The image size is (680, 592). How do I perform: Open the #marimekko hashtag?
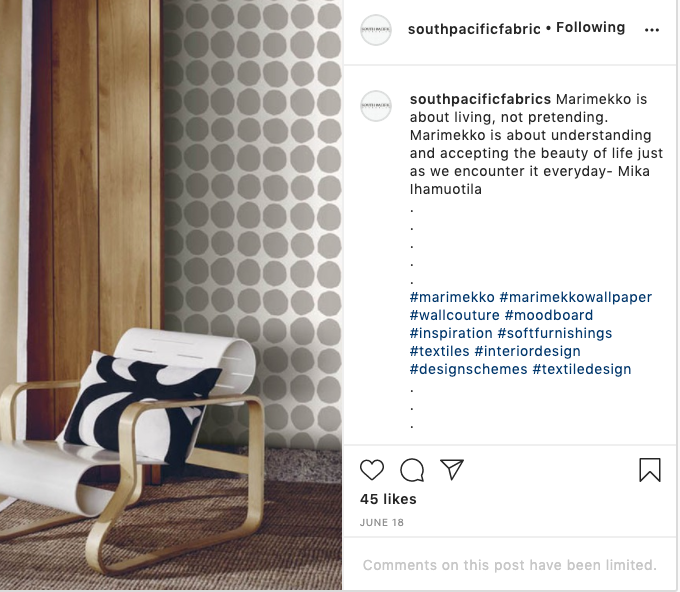tap(452, 297)
